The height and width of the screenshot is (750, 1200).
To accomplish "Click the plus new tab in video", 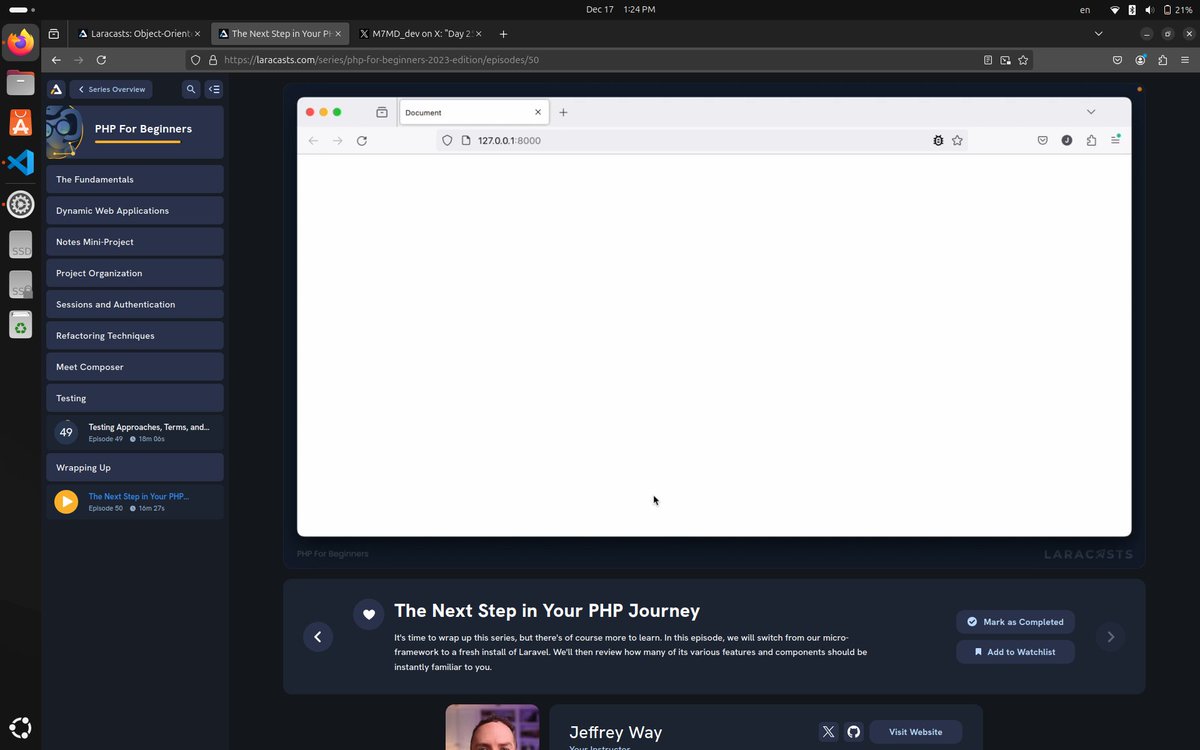I will (x=563, y=112).
